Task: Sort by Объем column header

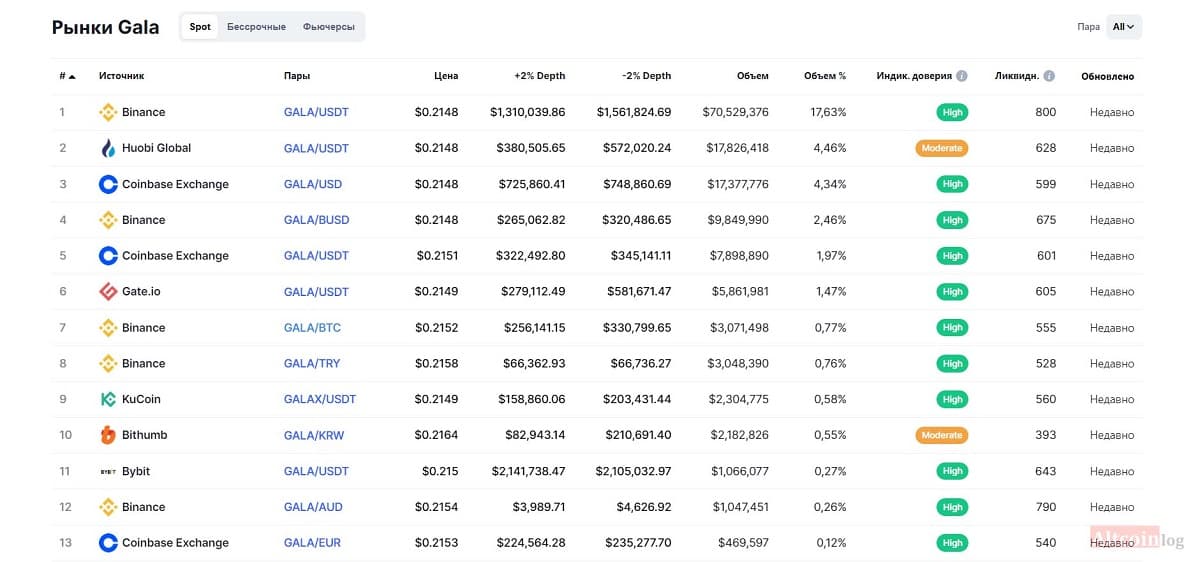Action: [x=752, y=76]
